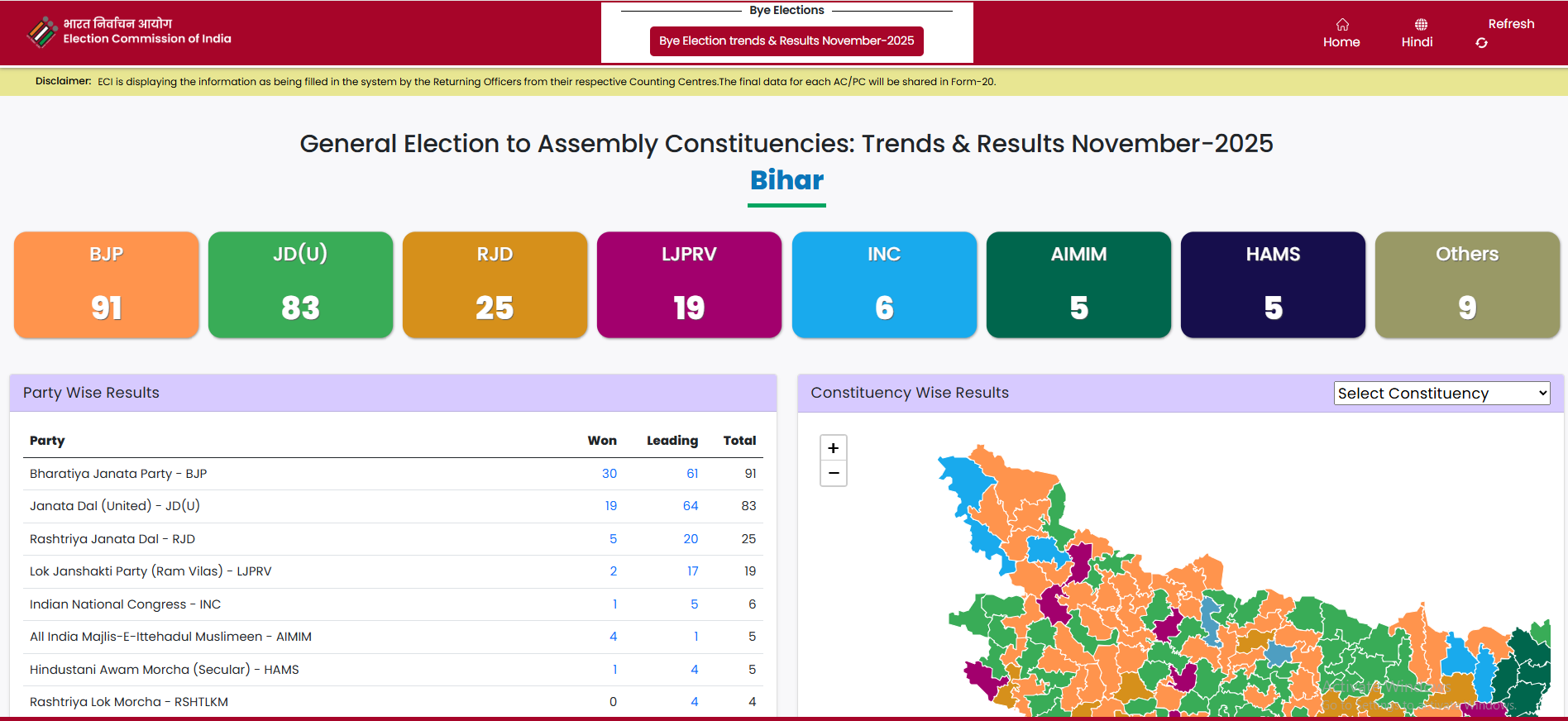Image resolution: width=1568 pixels, height=721 pixels.
Task: Open JD(U) leading count link 64
Action: 690,506
